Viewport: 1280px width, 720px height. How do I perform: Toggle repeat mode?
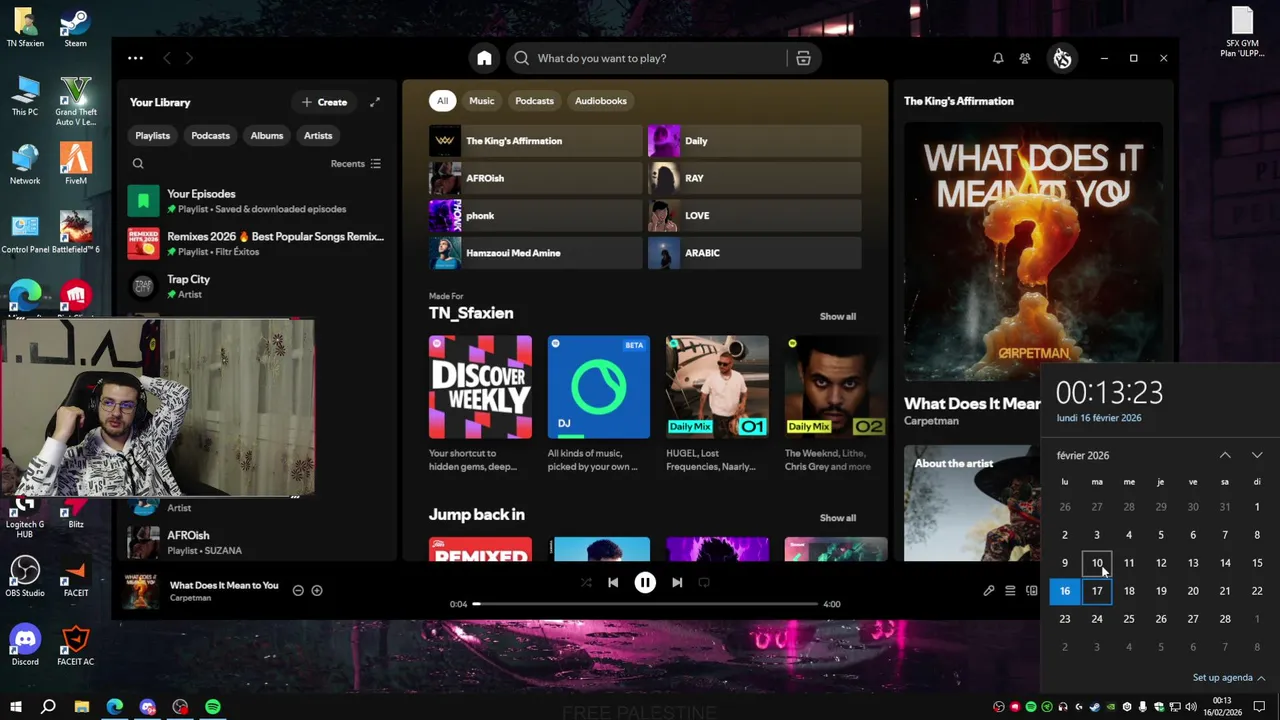coord(704,582)
